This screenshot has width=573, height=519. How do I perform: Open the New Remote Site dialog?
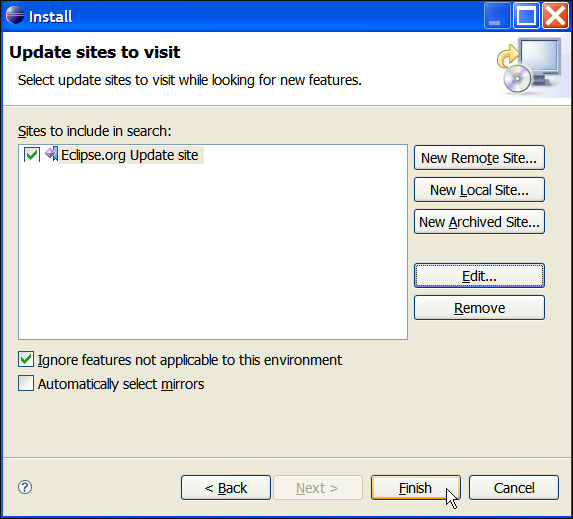(x=479, y=158)
